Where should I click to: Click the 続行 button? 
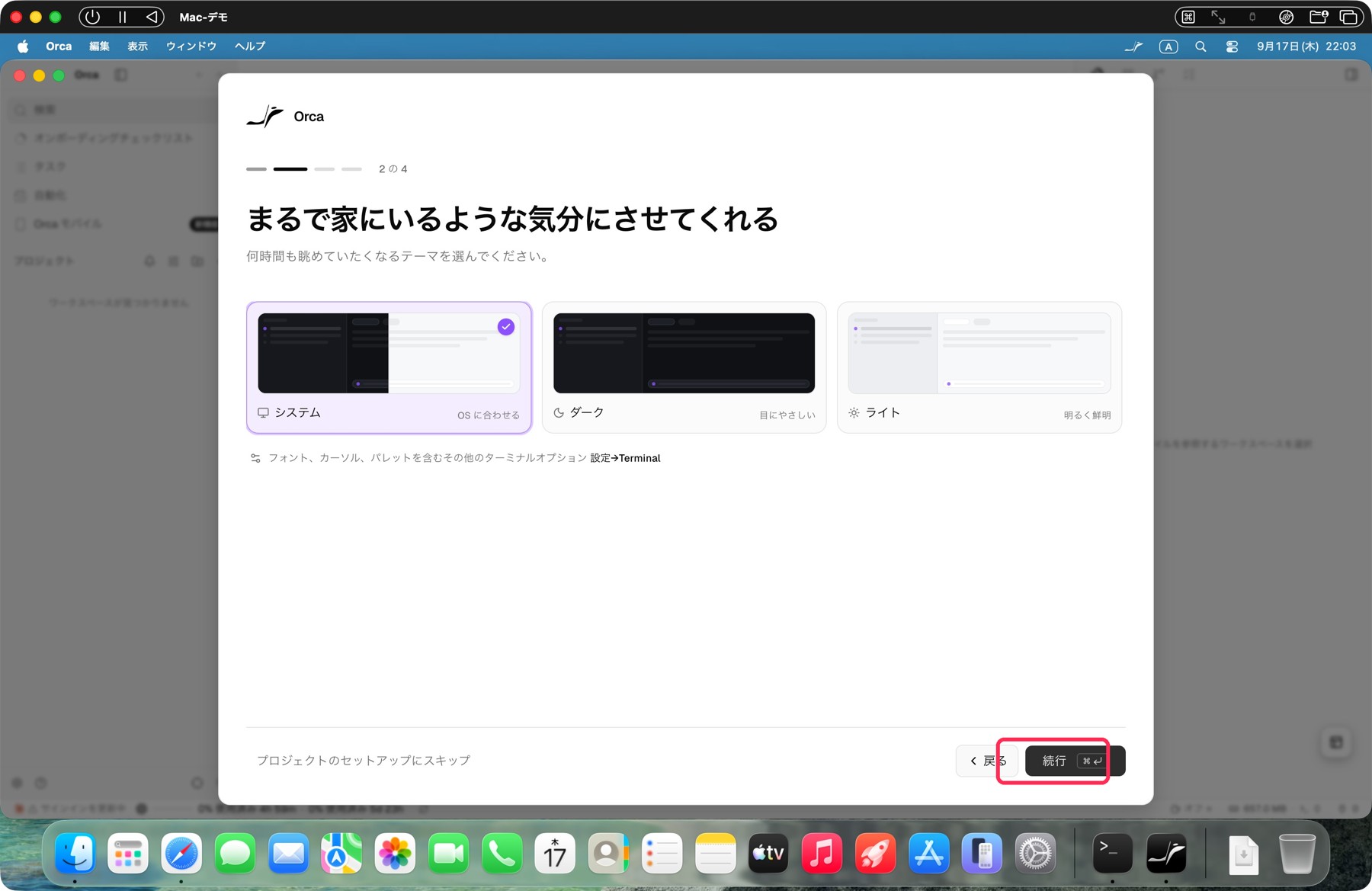coord(1075,761)
